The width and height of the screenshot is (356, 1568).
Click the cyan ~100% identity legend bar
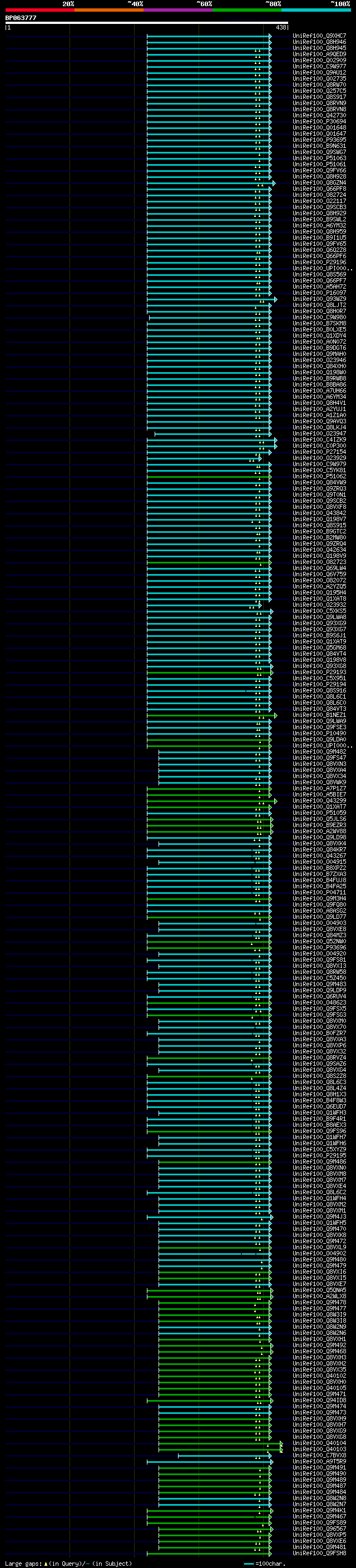click(316, 10)
